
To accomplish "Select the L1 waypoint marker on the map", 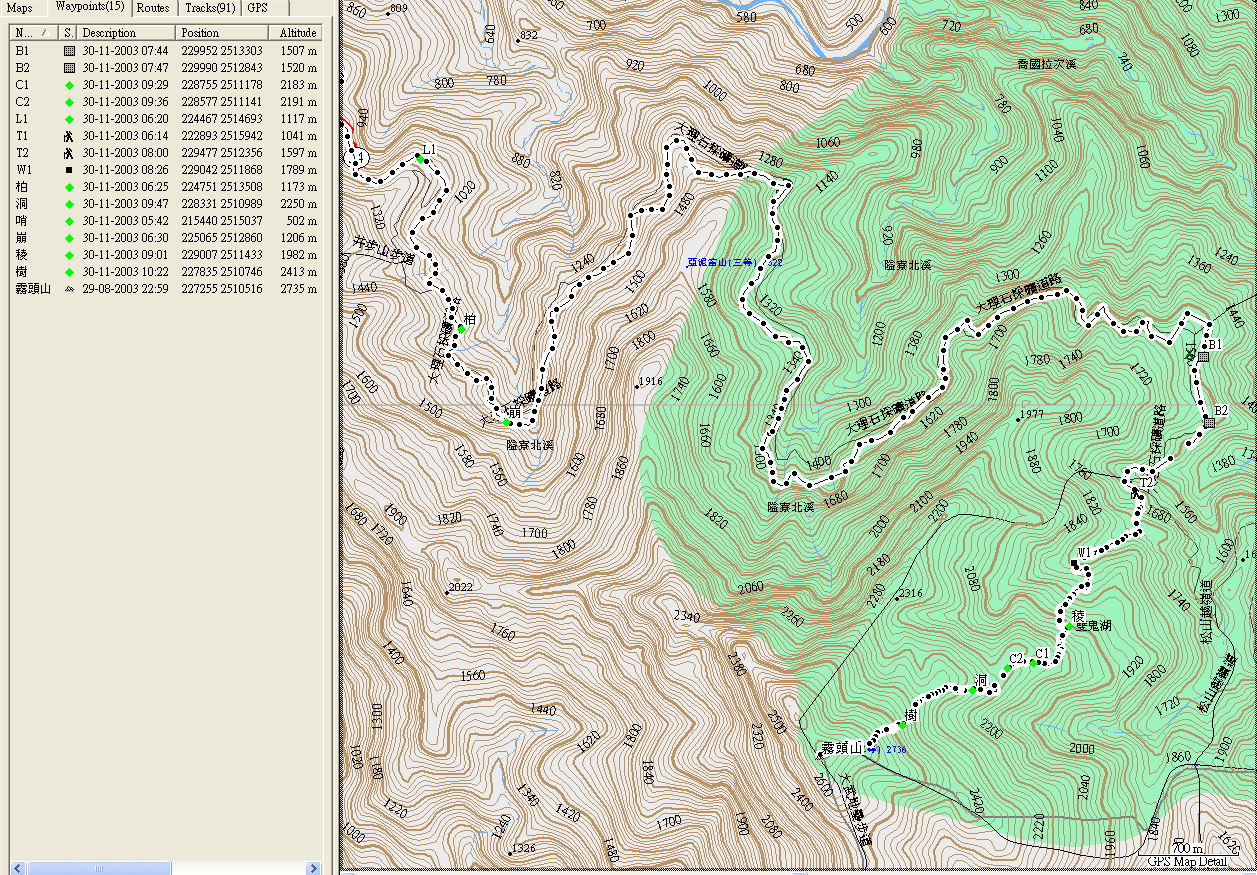I will pos(420,158).
